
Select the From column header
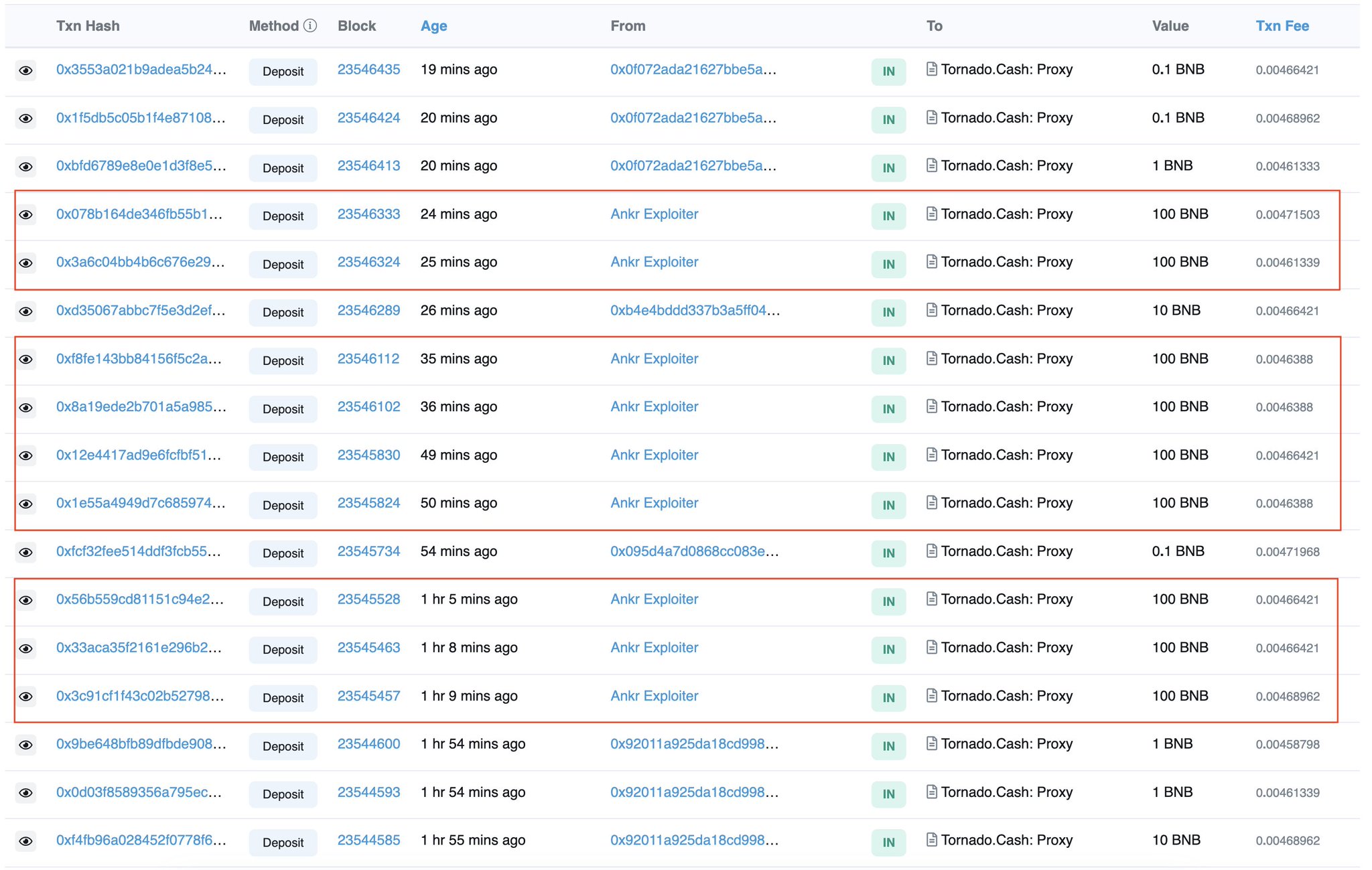(628, 25)
